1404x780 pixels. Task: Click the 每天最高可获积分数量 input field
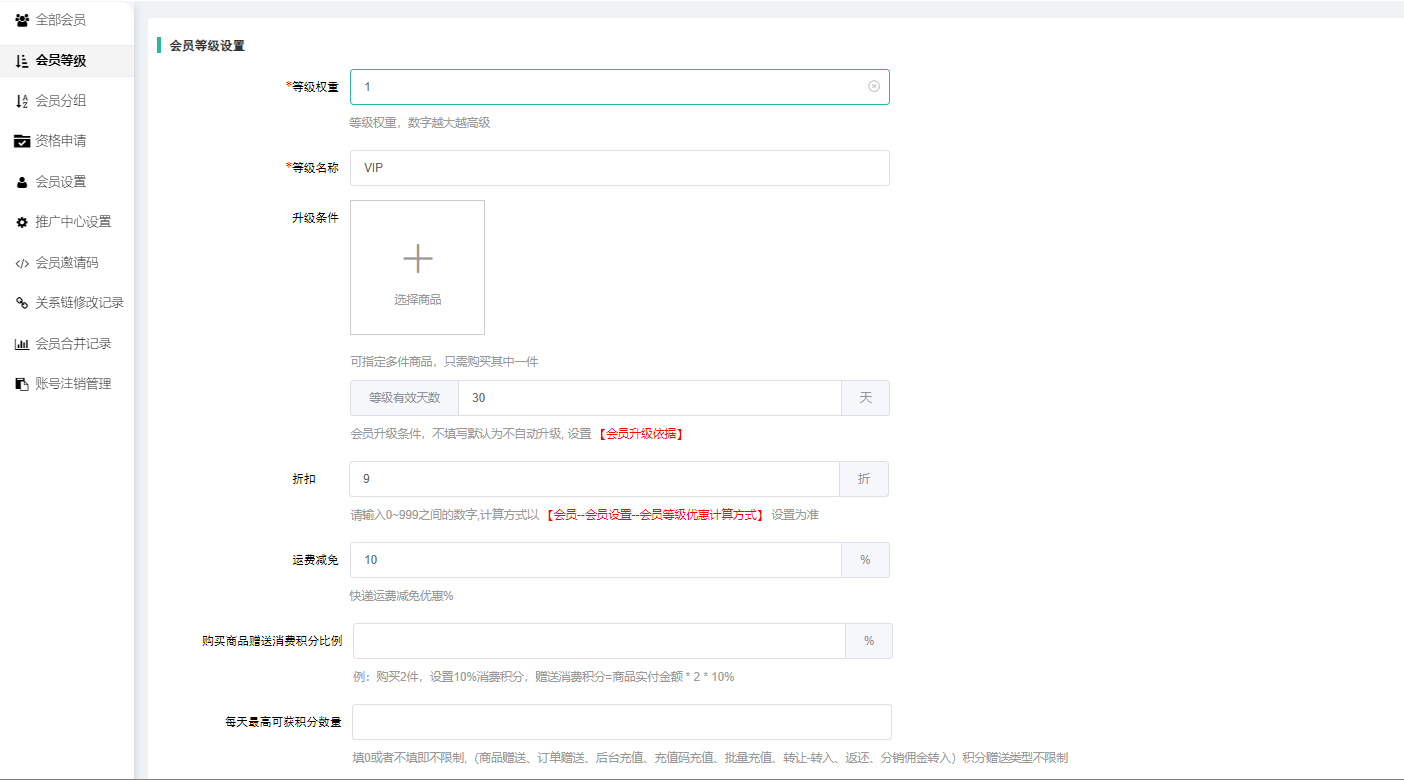tap(621, 722)
